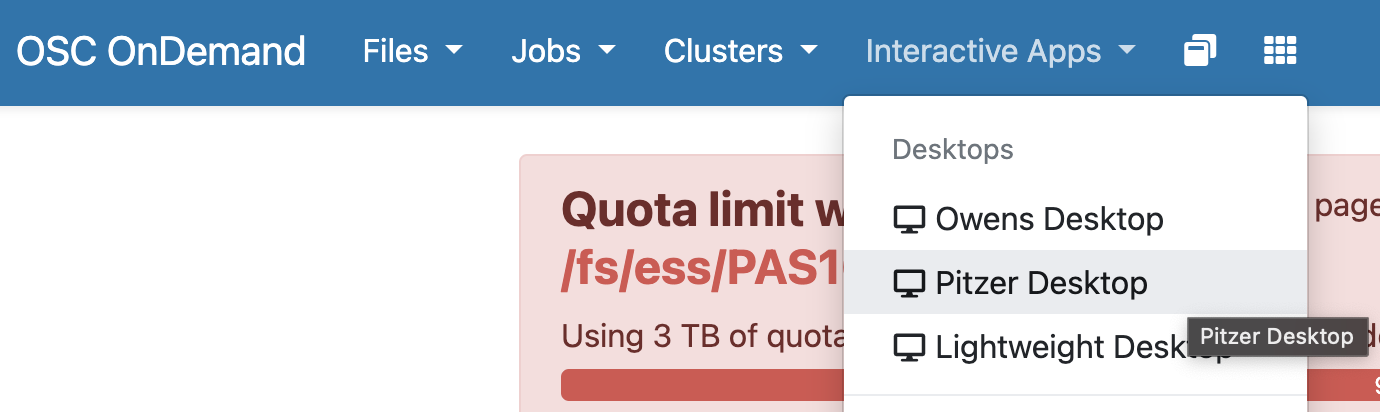Screen dimensions: 1380x412
Task: Click the monitor icon beside Lightweight Desktop
Action: [x=909, y=347]
